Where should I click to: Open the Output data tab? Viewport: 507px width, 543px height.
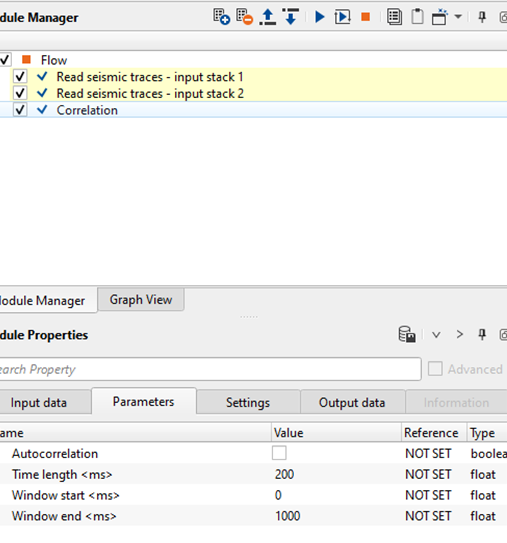(352, 402)
